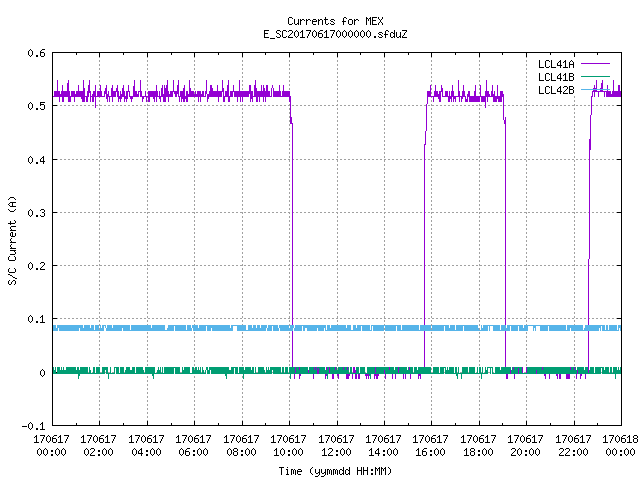Screen dimensions: 640x480
Task: Click the 0.4 y-axis tick value
Action: (36, 160)
